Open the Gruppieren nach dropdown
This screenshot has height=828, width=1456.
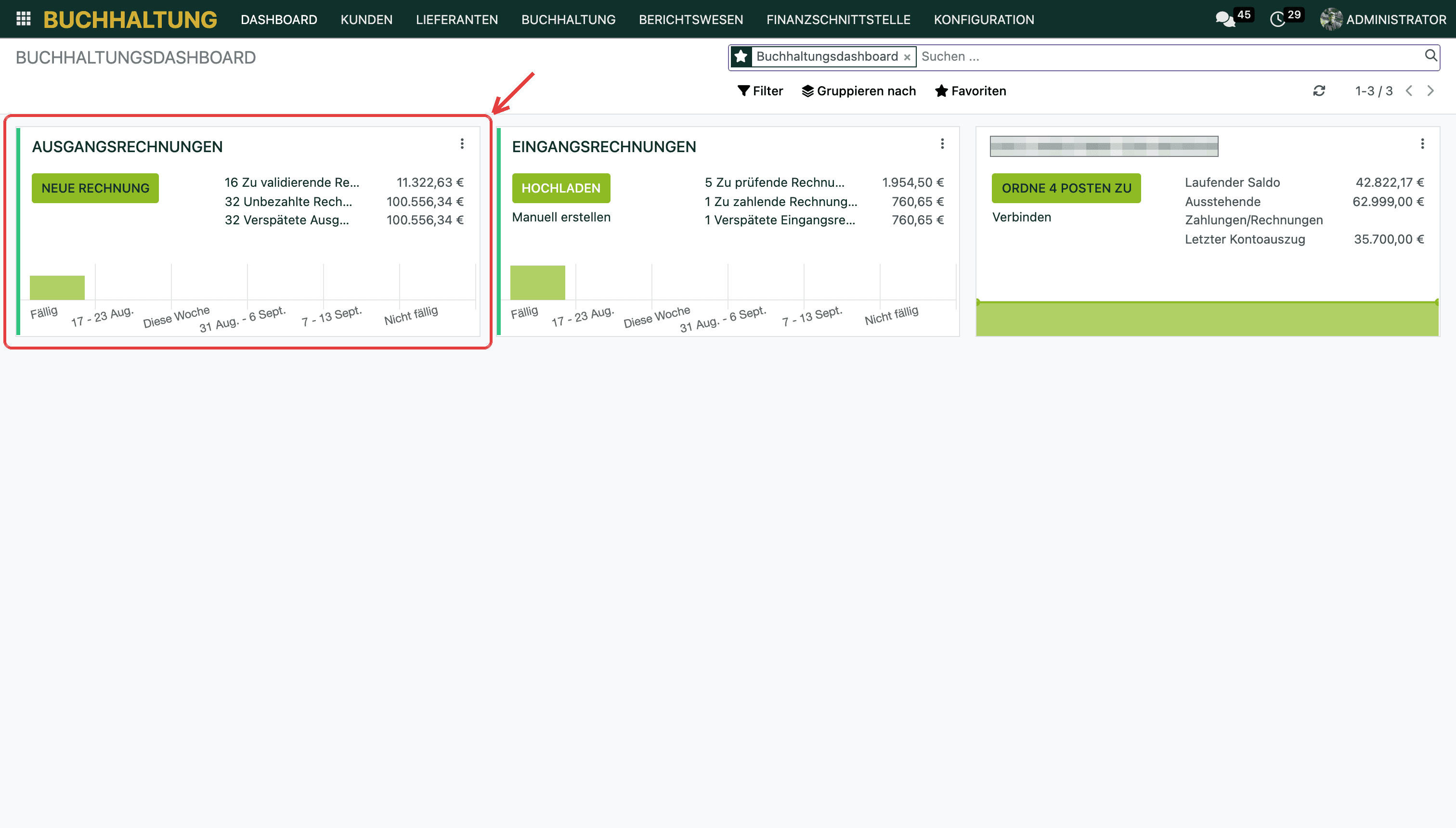click(859, 91)
